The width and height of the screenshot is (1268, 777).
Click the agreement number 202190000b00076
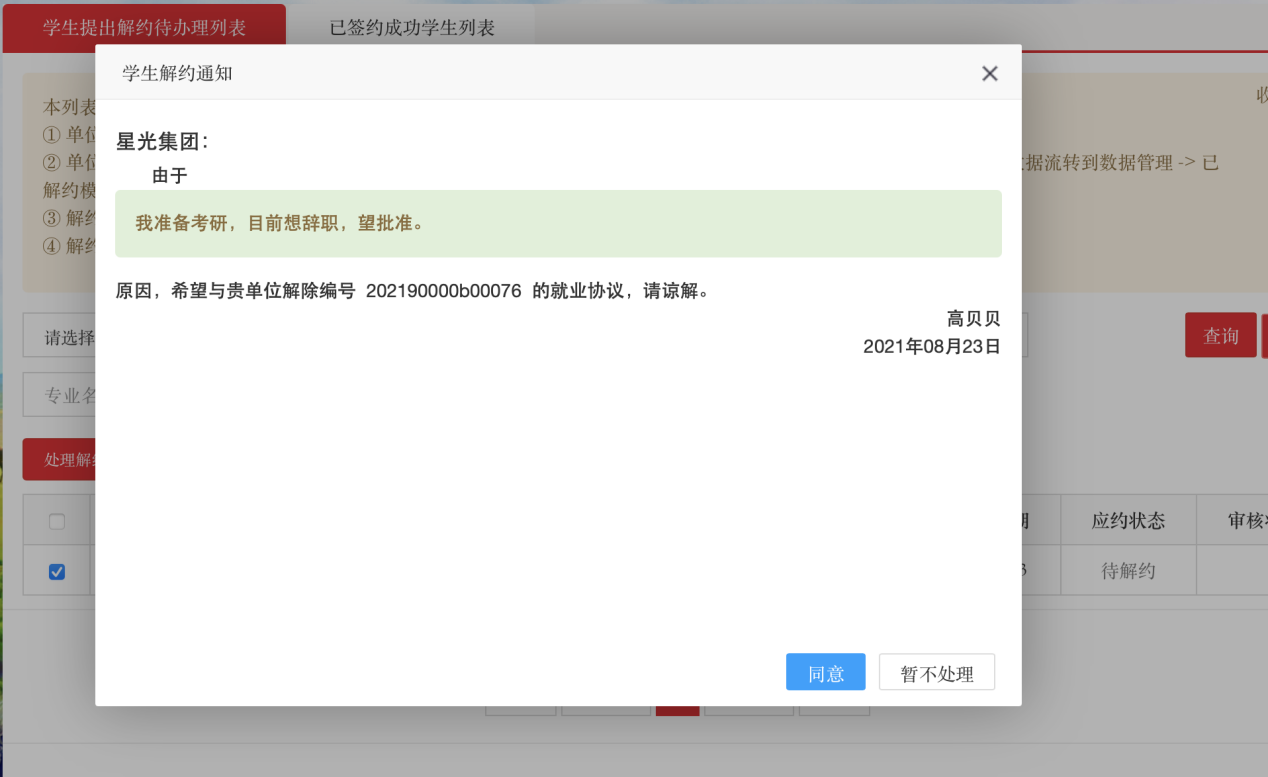click(443, 291)
